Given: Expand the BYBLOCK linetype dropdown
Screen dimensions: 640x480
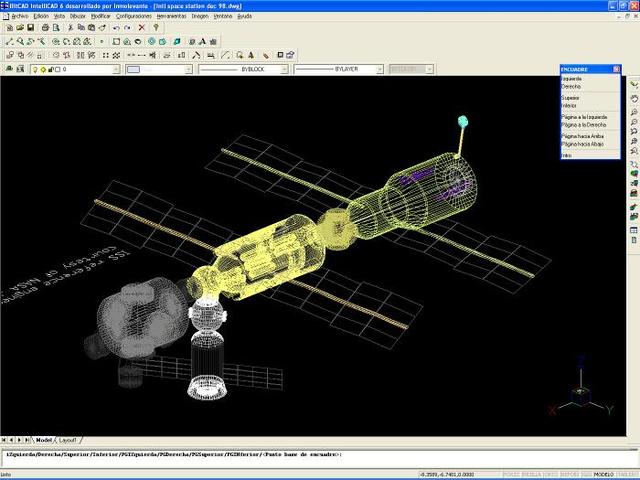Looking at the screenshot, I should [x=284, y=70].
